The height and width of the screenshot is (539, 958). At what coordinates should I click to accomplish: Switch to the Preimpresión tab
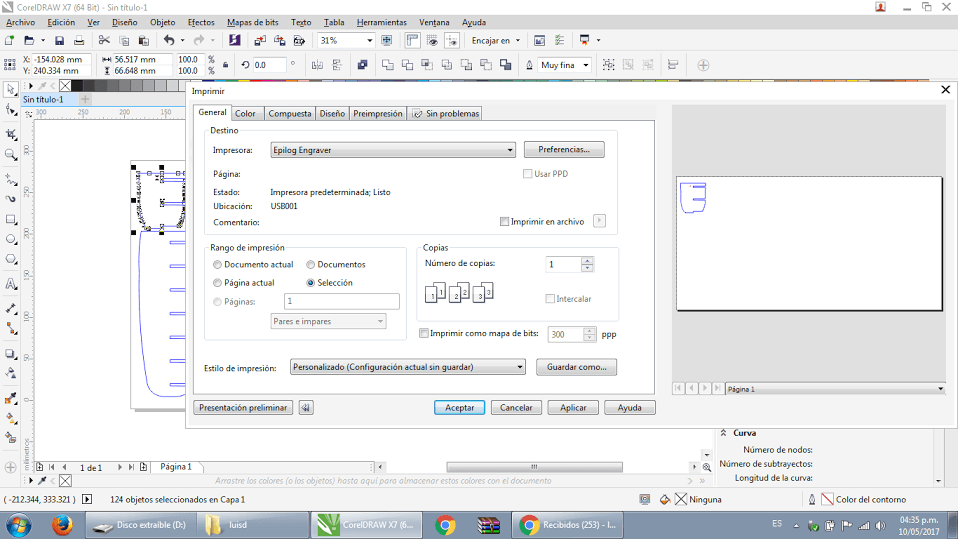(378, 114)
